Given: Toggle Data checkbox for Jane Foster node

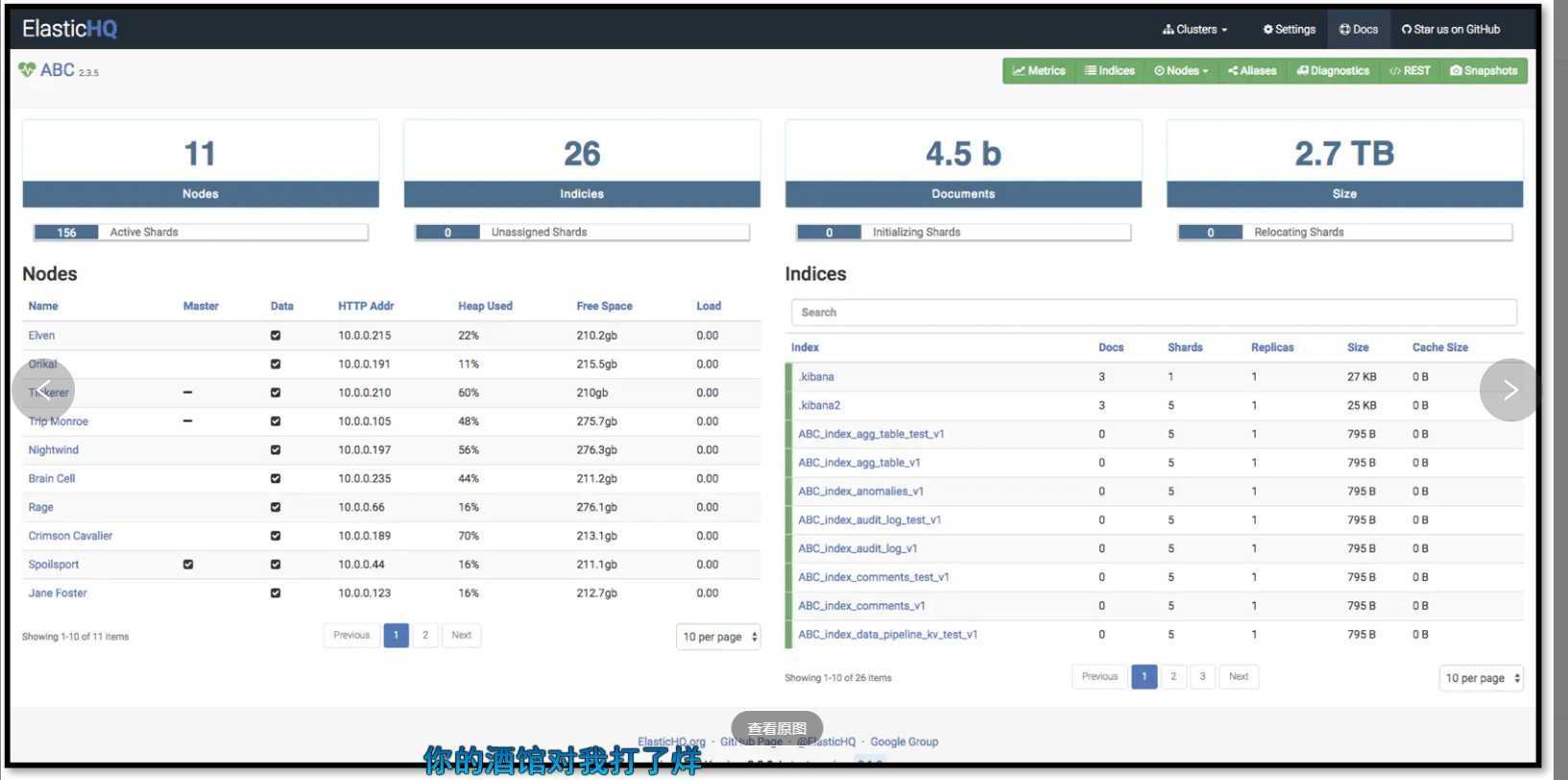Looking at the screenshot, I should click(x=276, y=594).
